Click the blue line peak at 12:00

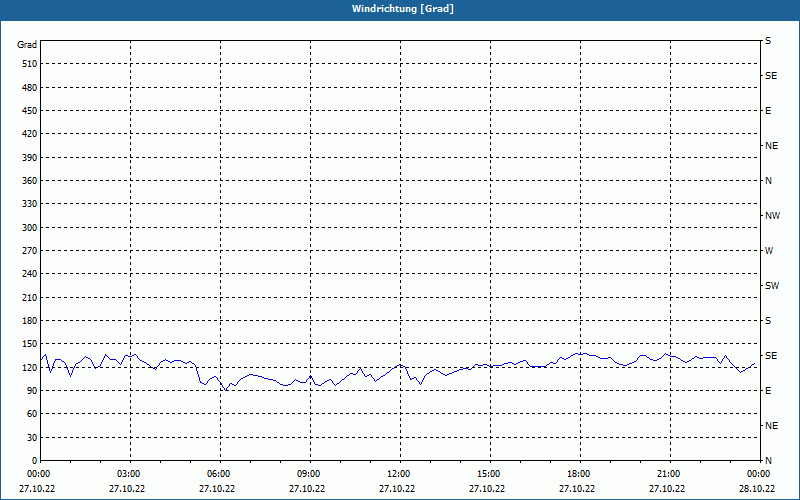click(400, 365)
